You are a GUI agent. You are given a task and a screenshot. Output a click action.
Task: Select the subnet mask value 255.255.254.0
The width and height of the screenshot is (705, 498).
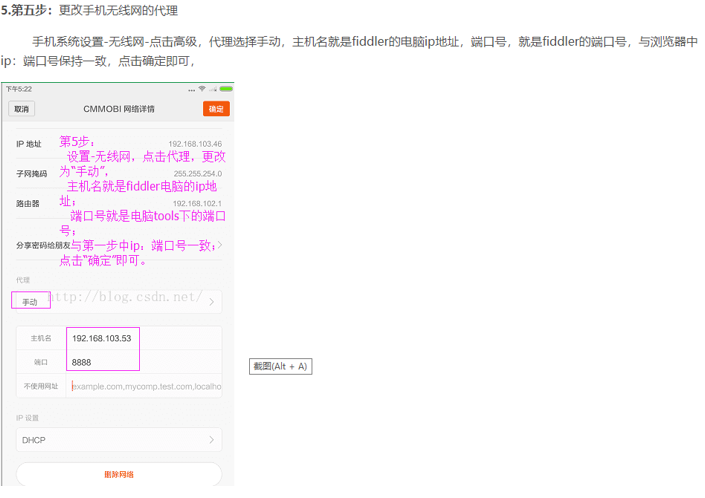coord(198,173)
